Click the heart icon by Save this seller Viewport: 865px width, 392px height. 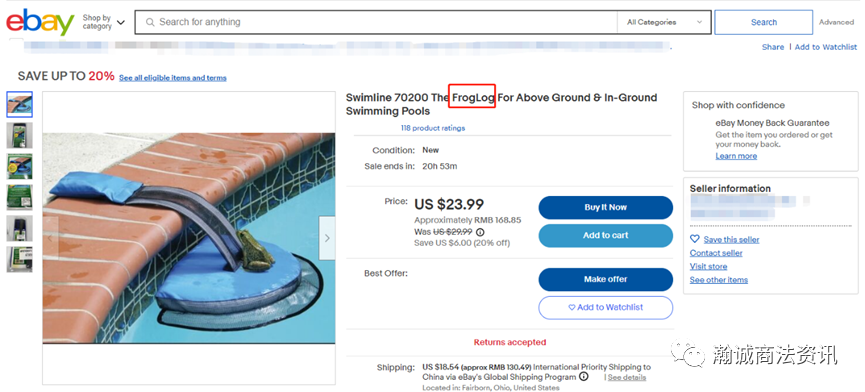point(695,239)
